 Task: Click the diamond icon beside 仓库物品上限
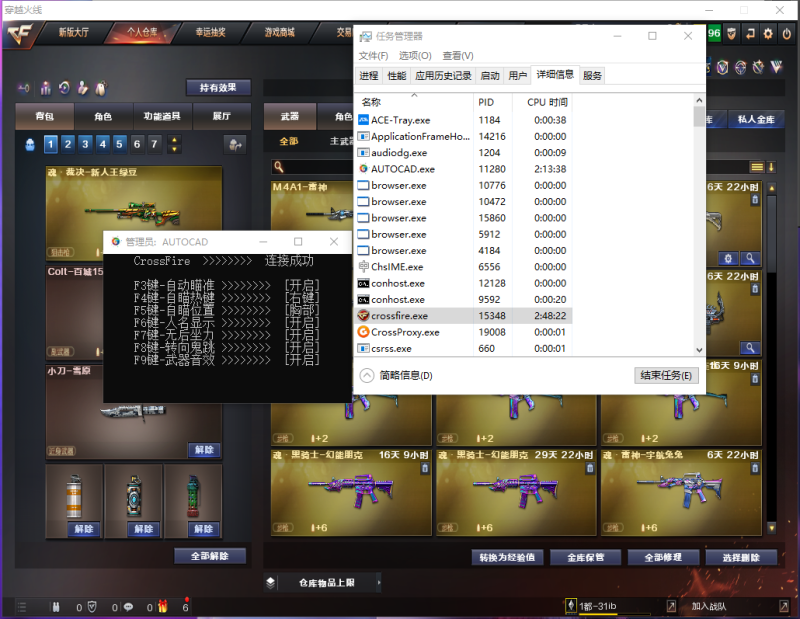[x=270, y=581]
